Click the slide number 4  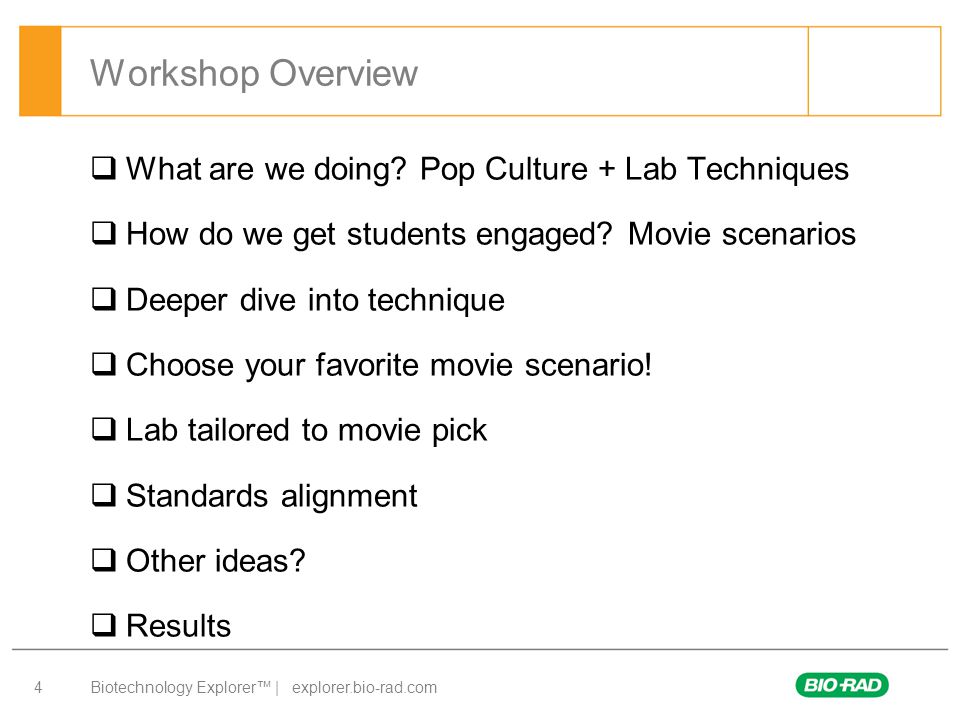pos(38,688)
